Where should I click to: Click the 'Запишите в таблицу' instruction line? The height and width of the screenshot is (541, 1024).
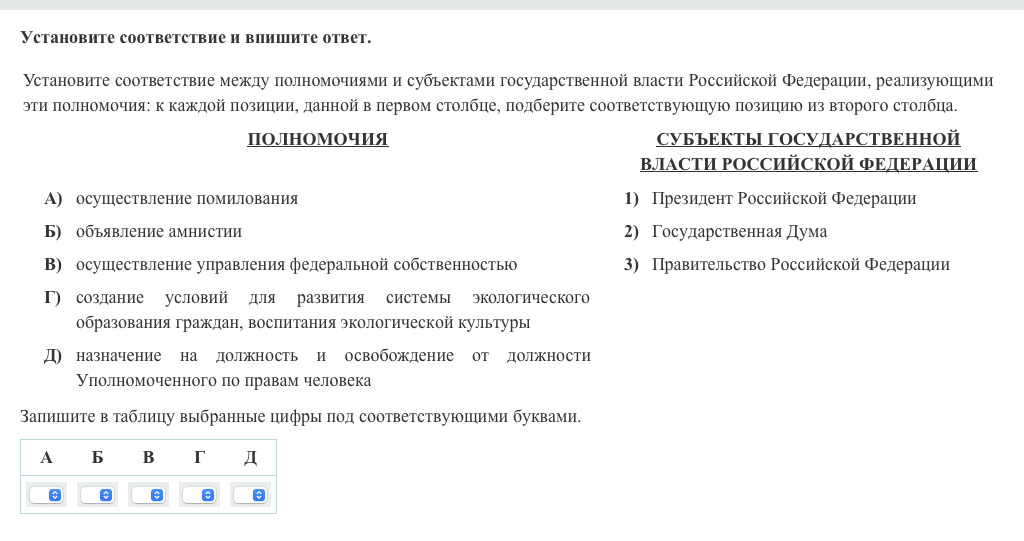(300, 416)
